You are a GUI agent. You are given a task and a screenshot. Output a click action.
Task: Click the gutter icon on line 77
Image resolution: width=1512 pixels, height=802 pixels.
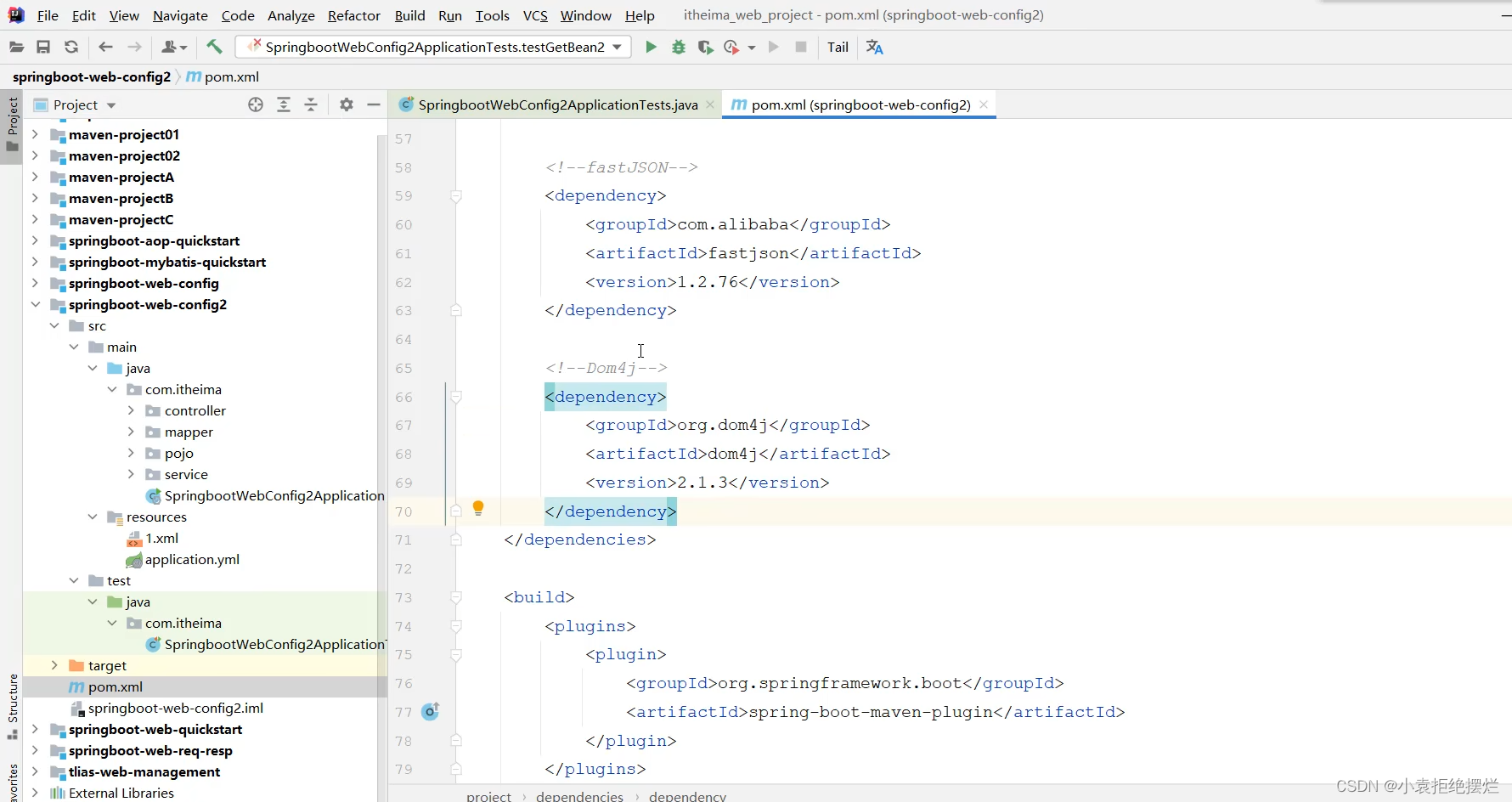tap(431, 712)
